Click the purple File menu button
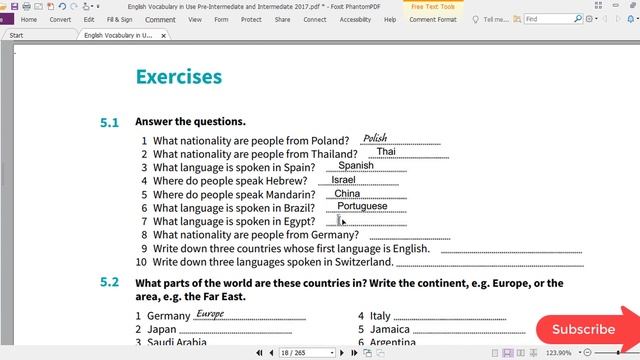640x360 pixels. point(7,19)
